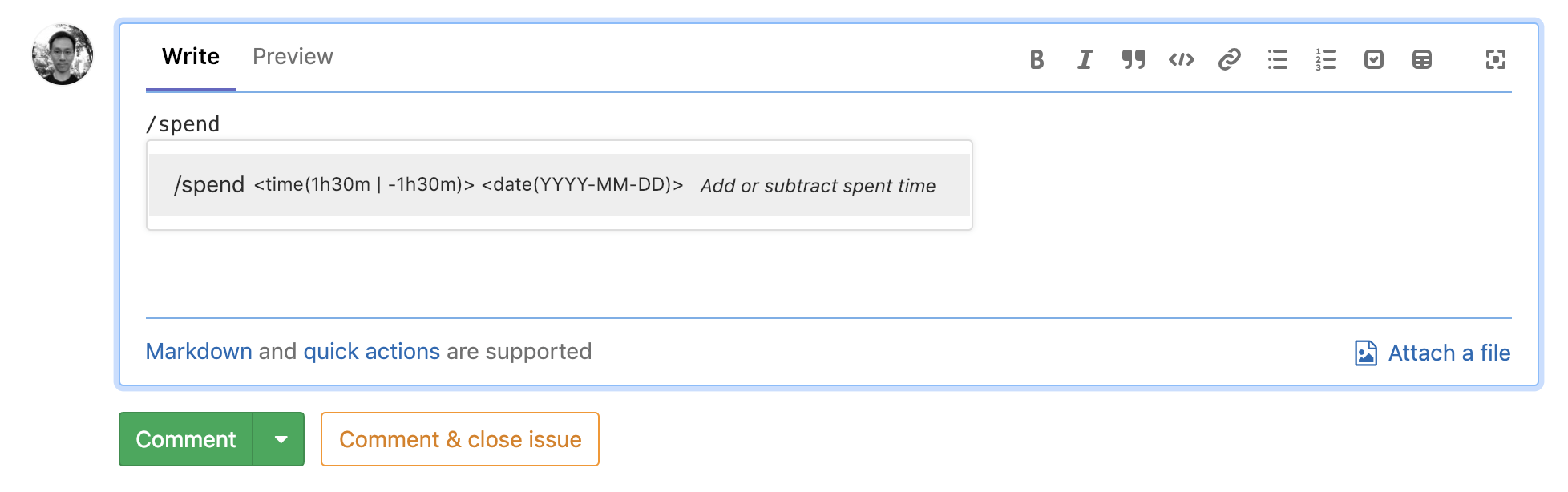
Task: Apply italic text formatting
Action: coord(1085,59)
